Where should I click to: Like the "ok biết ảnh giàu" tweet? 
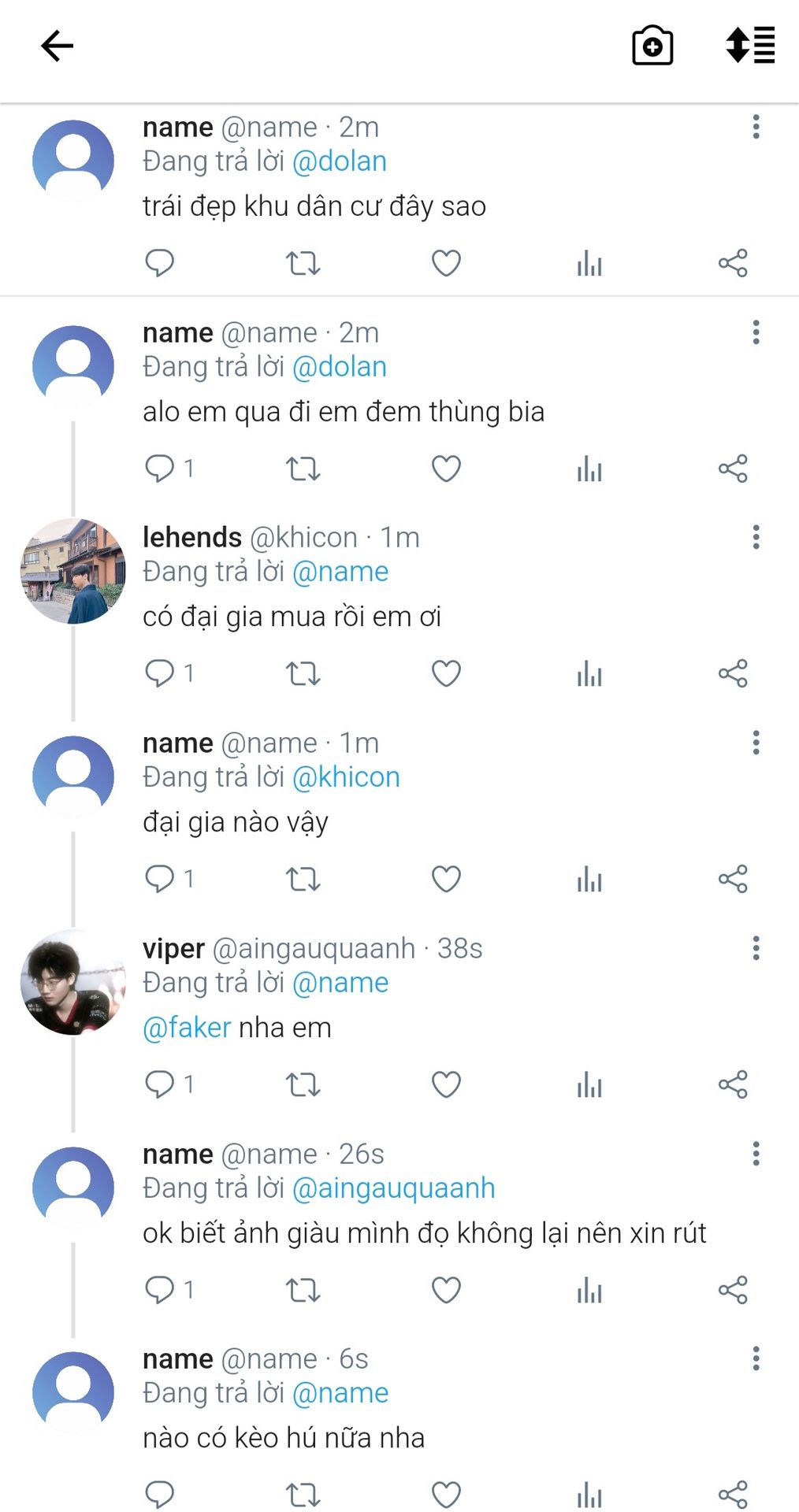tap(446, 1290)
